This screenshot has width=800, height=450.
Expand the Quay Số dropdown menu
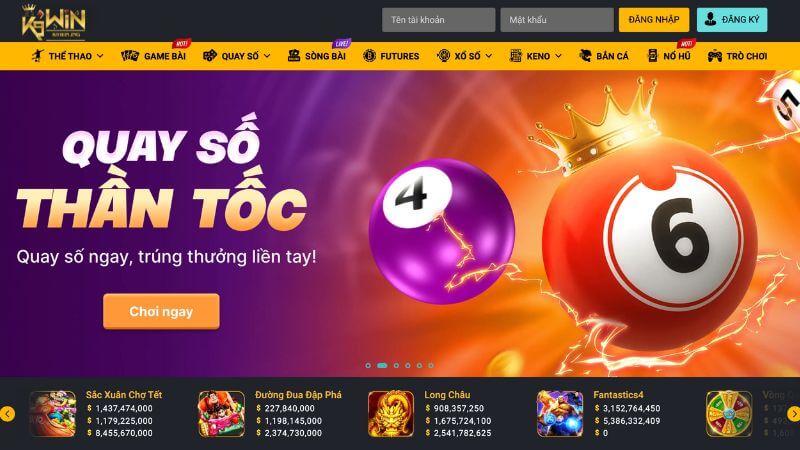click(237, 56)
